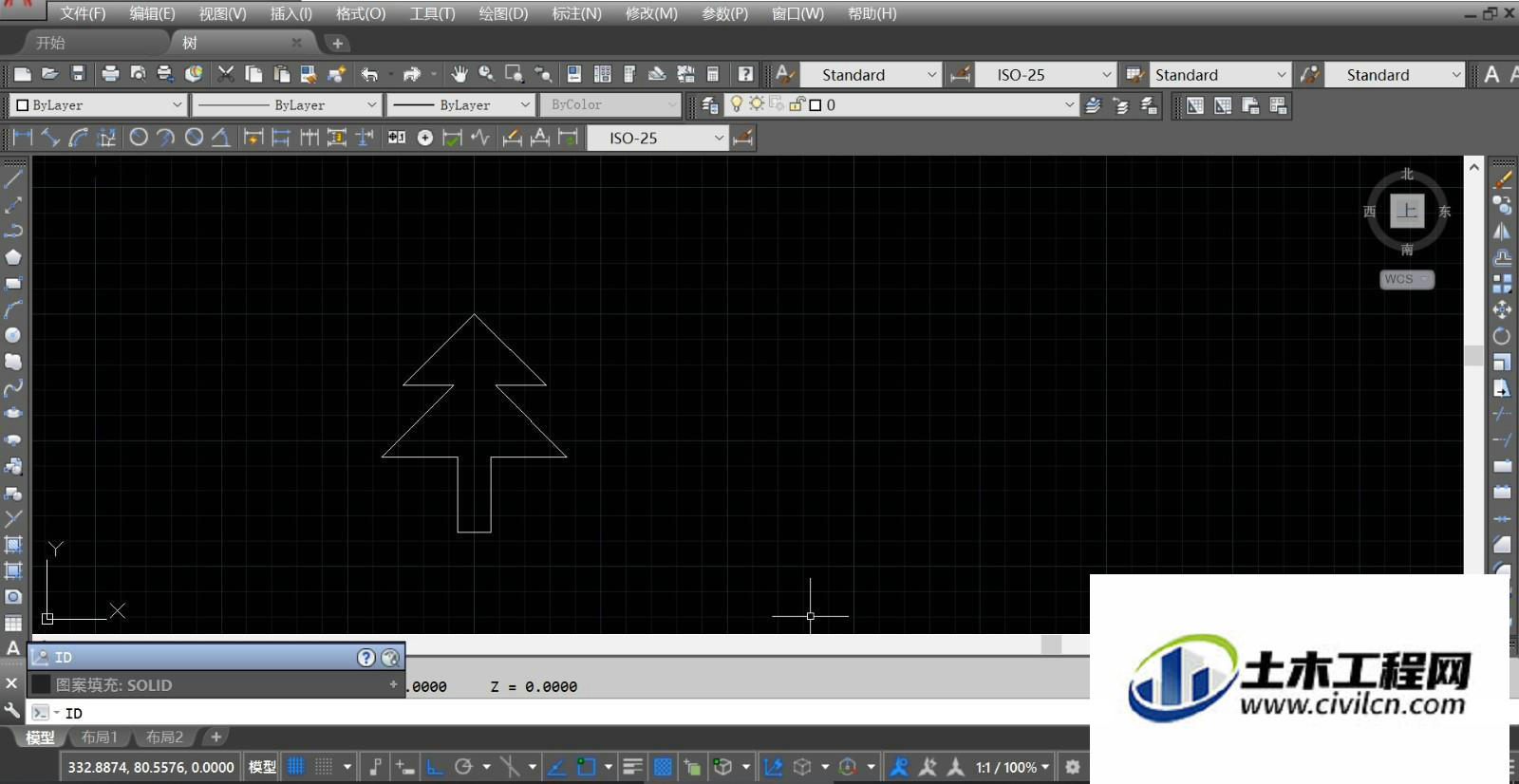The width and height of the screenshot is (1519, 784).
Task: Click the Mirror modify tool
Action: [1502, 231]
